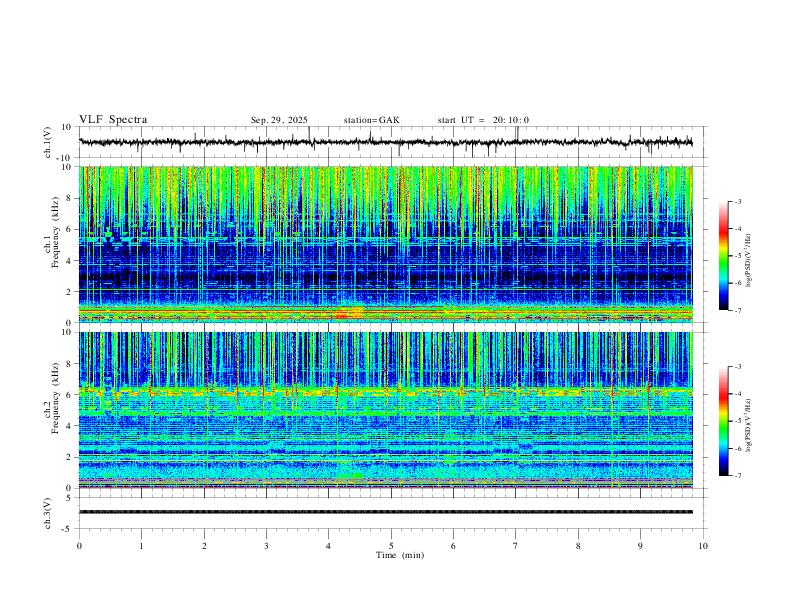This screenshot has height=612, width=792.
Task: Click inside the ch.1 spectrogram panel
Action: (386, 244)
